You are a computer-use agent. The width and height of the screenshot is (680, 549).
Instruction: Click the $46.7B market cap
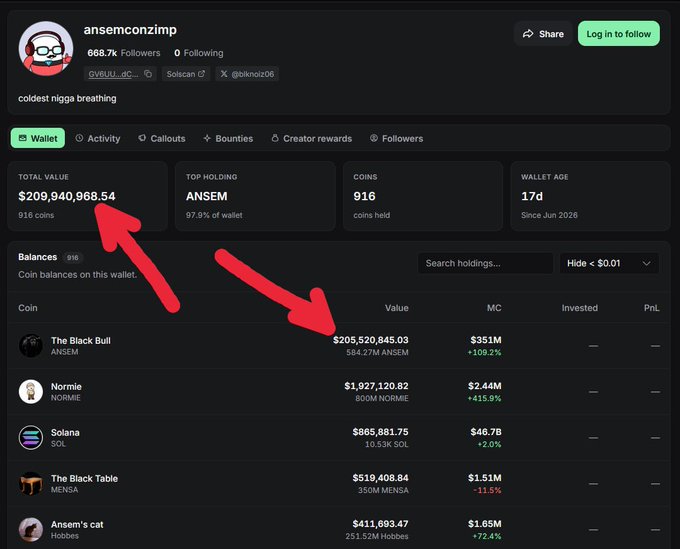(x=486, y=432)
